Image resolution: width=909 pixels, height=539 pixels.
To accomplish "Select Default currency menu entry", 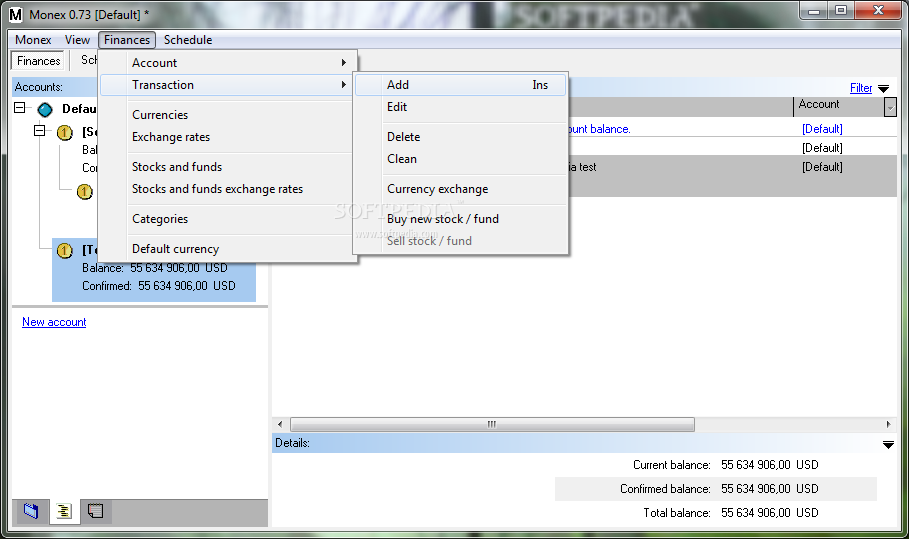I will pyautogui.click(x=228, y=249).
